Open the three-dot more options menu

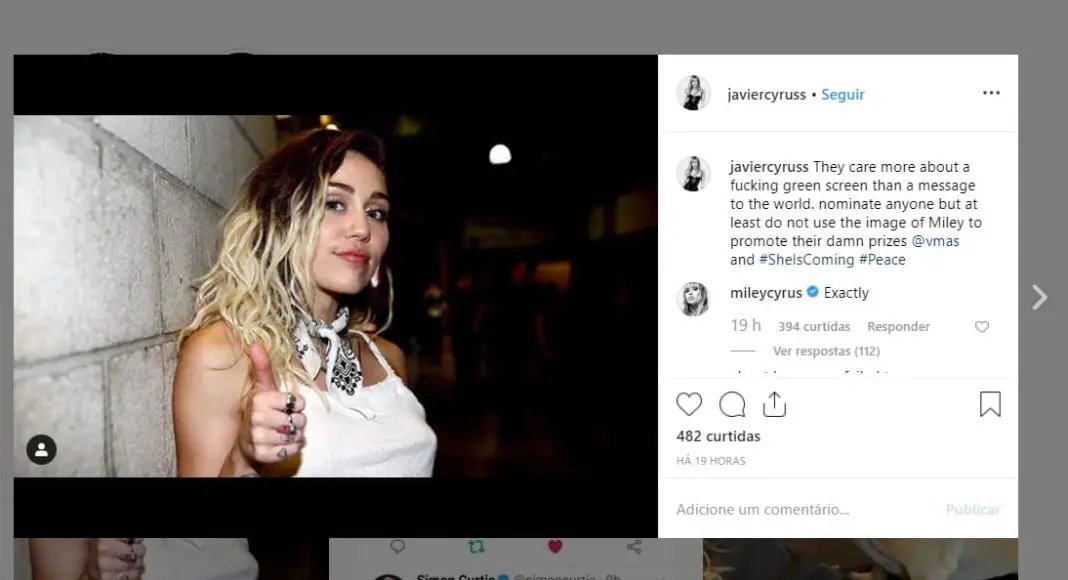click(x=990, y=93)
